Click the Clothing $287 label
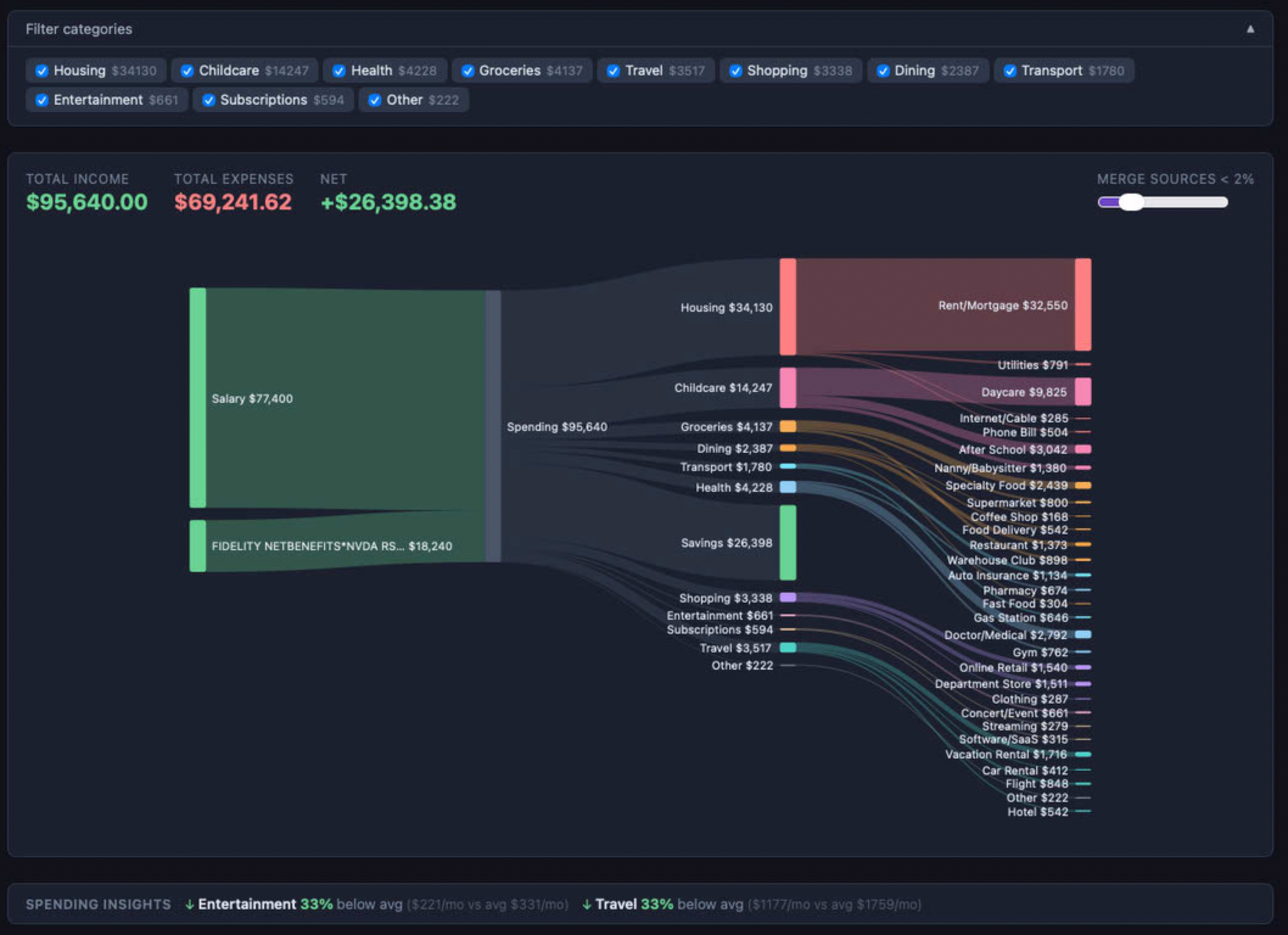Viewport: 1288px width, 935px height. 1030,699
